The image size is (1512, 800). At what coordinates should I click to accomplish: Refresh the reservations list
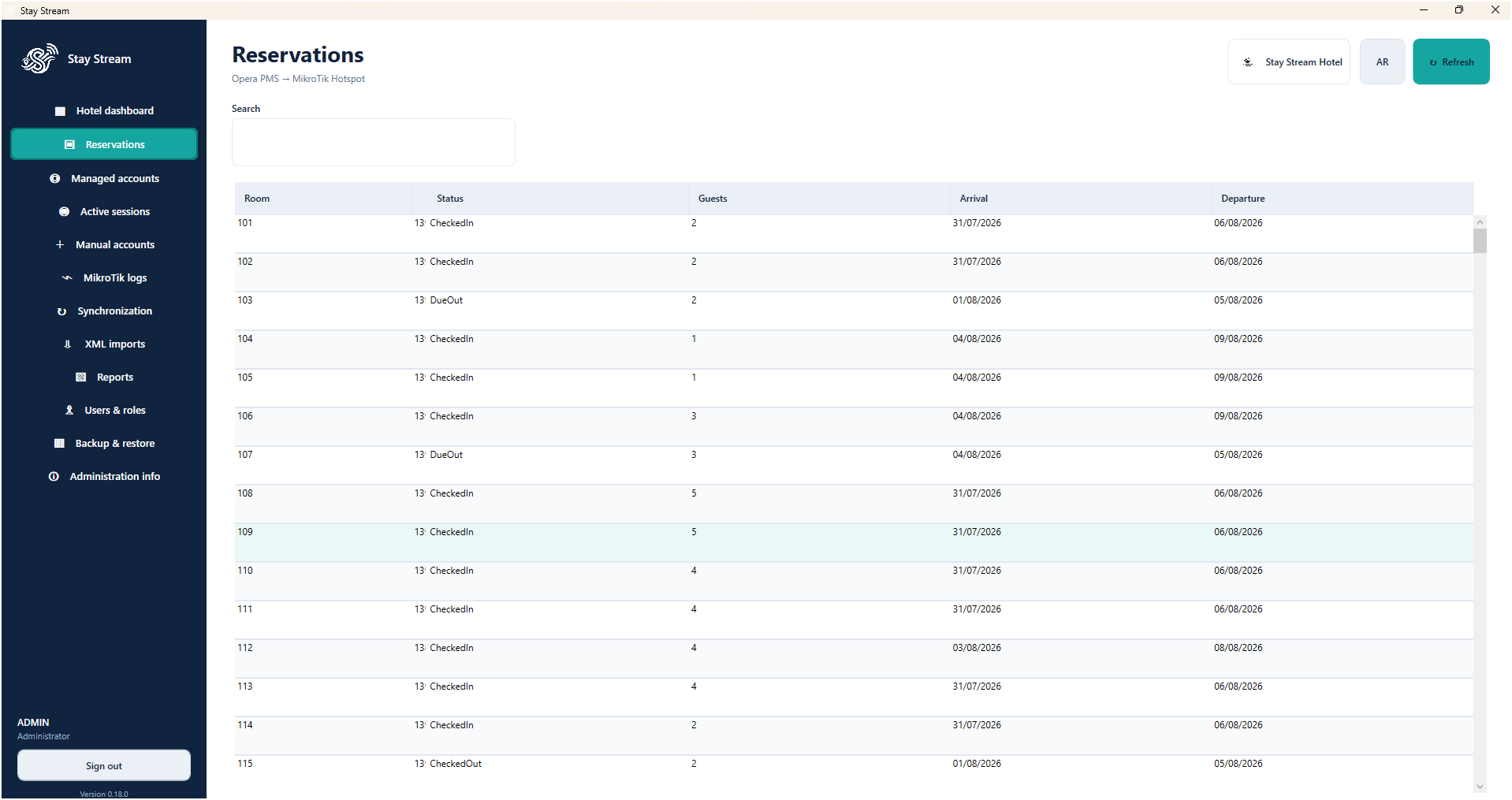(x=1451, y=61)
